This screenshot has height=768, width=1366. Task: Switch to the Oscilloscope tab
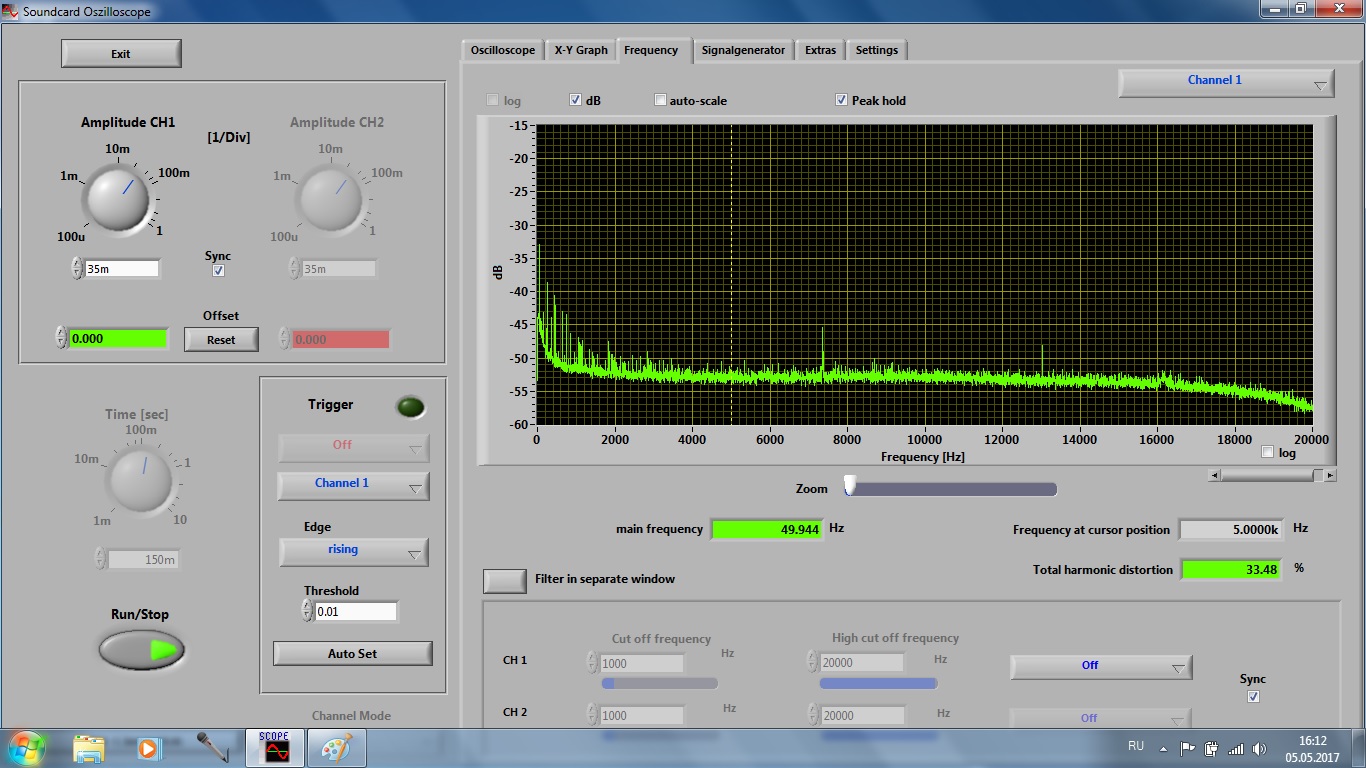tap(503, 50)
